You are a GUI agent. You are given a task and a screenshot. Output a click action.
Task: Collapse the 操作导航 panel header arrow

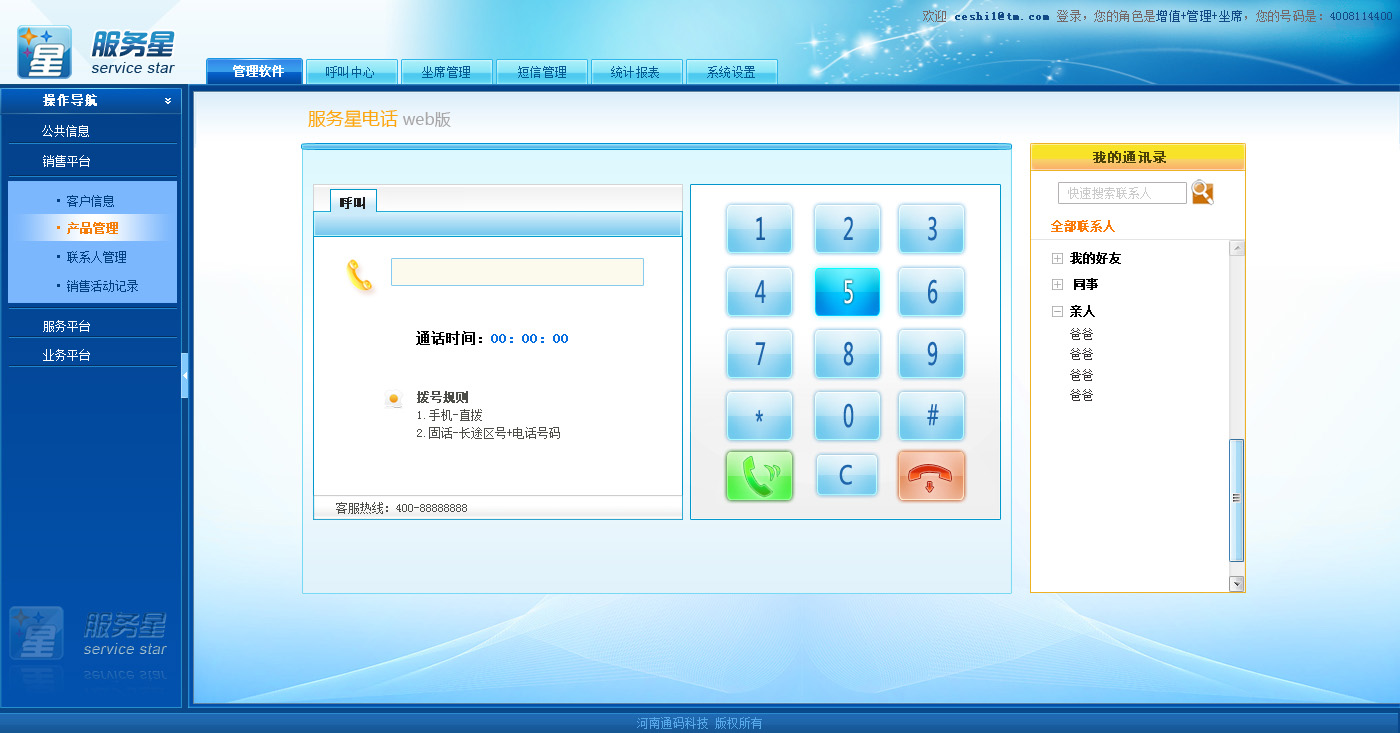pos(168,100)
